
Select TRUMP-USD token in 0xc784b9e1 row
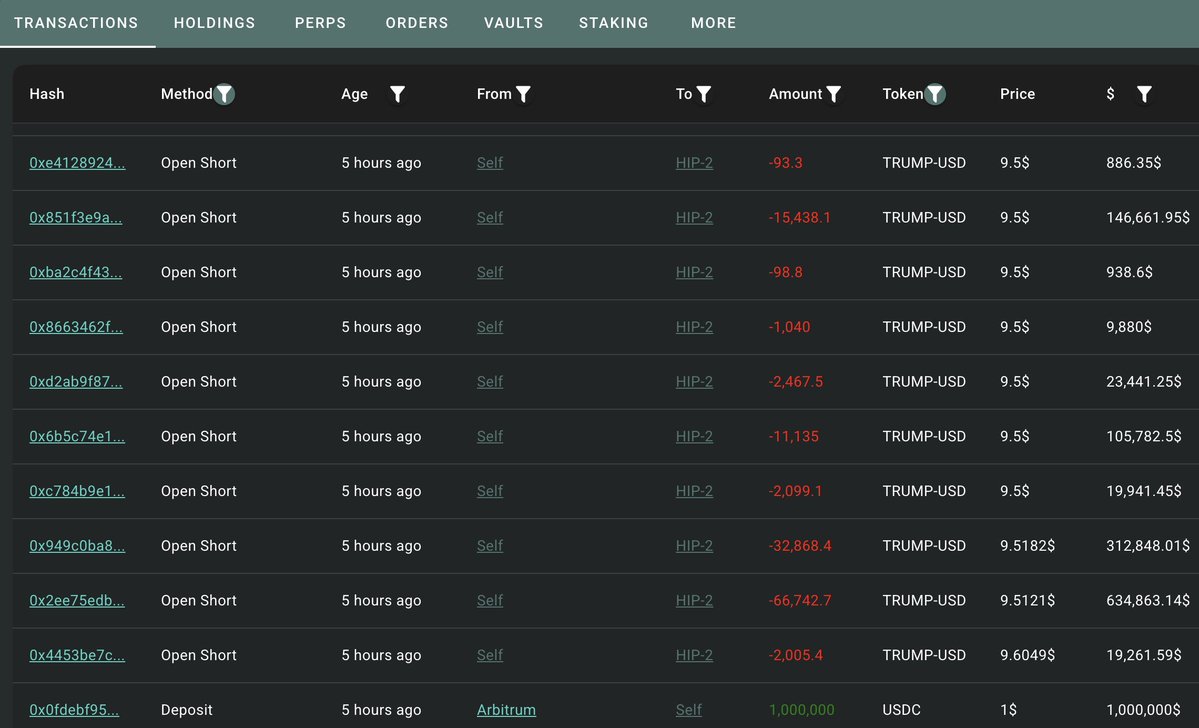(924, 491)
